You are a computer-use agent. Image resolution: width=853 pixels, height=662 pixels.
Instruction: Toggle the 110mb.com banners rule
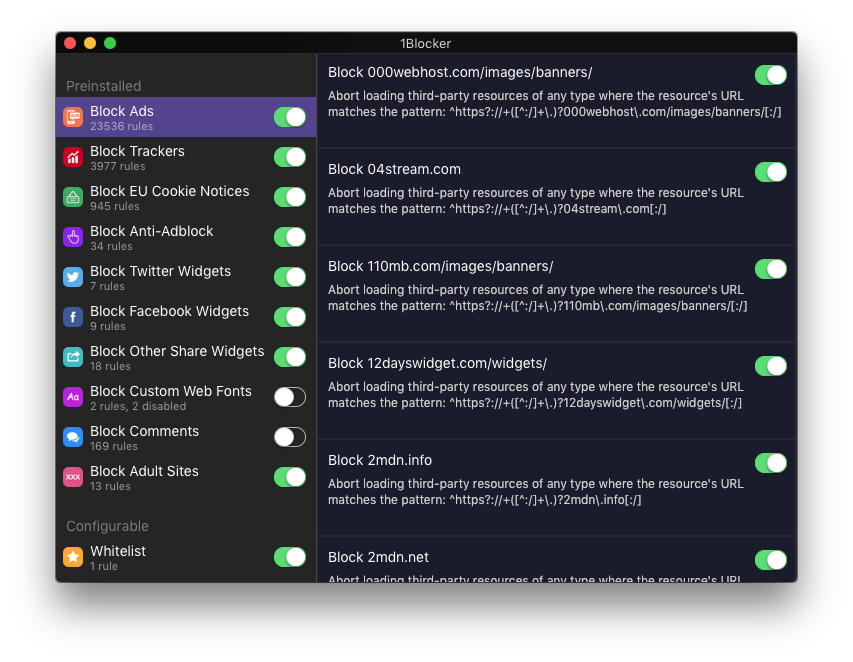(771, 269)
